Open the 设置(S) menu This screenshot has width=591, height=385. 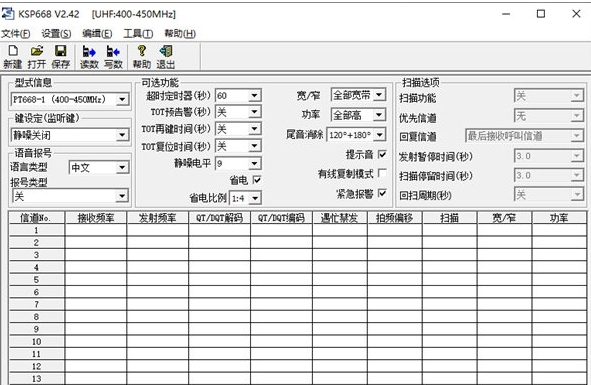coord(56,34)
